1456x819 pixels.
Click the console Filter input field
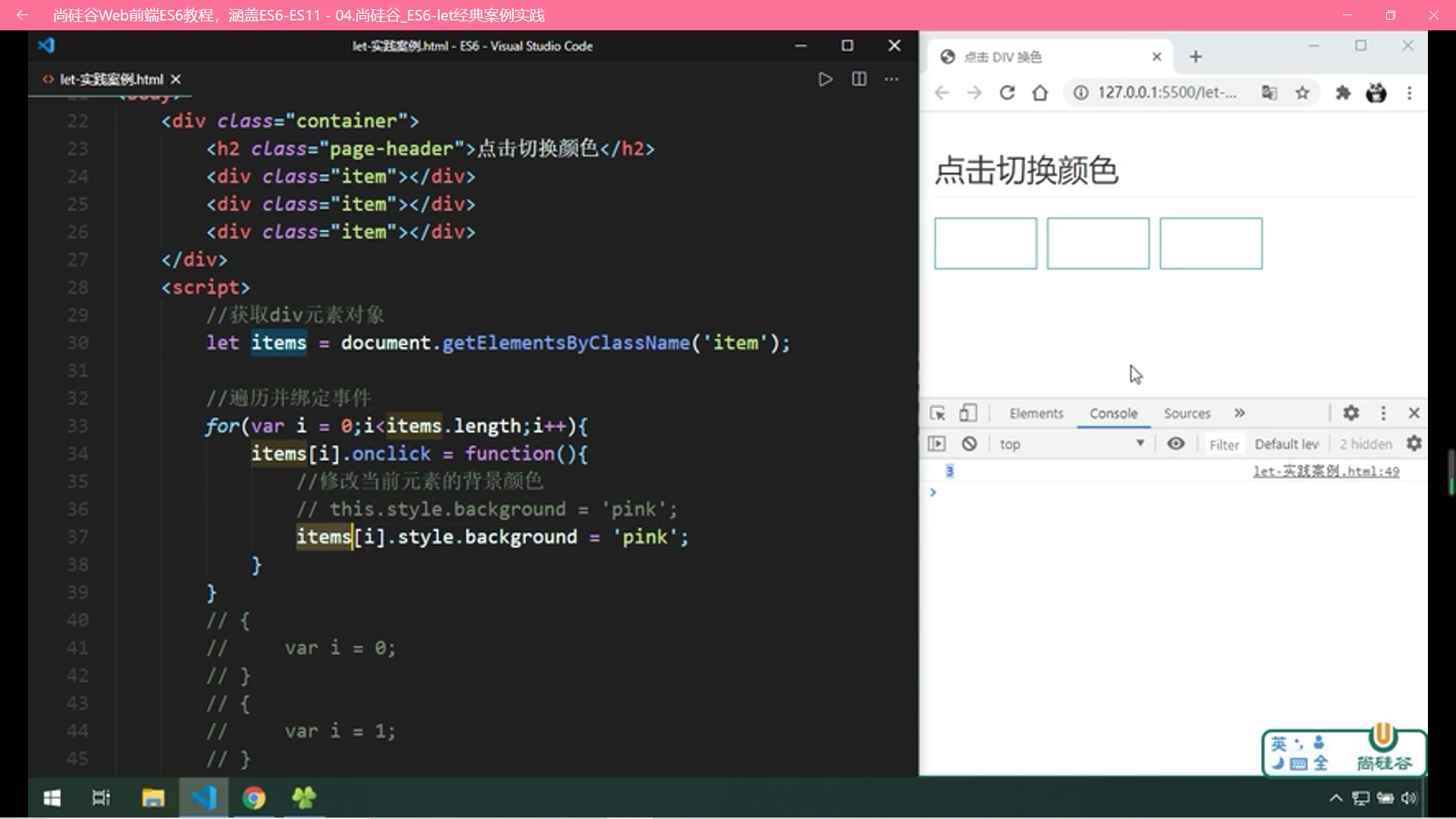coord(1224,444)
